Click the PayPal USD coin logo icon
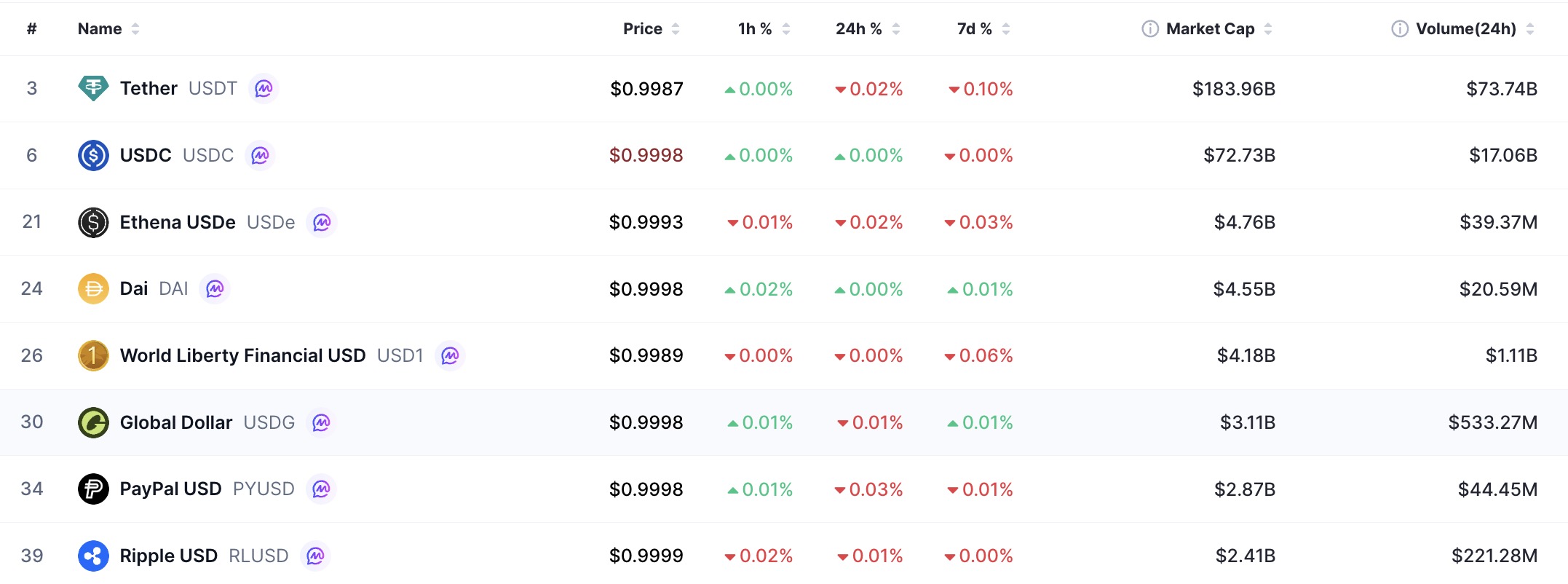The width and height of the screenshot is (1568, 584). pyautogui.click(x=93, y=489)
